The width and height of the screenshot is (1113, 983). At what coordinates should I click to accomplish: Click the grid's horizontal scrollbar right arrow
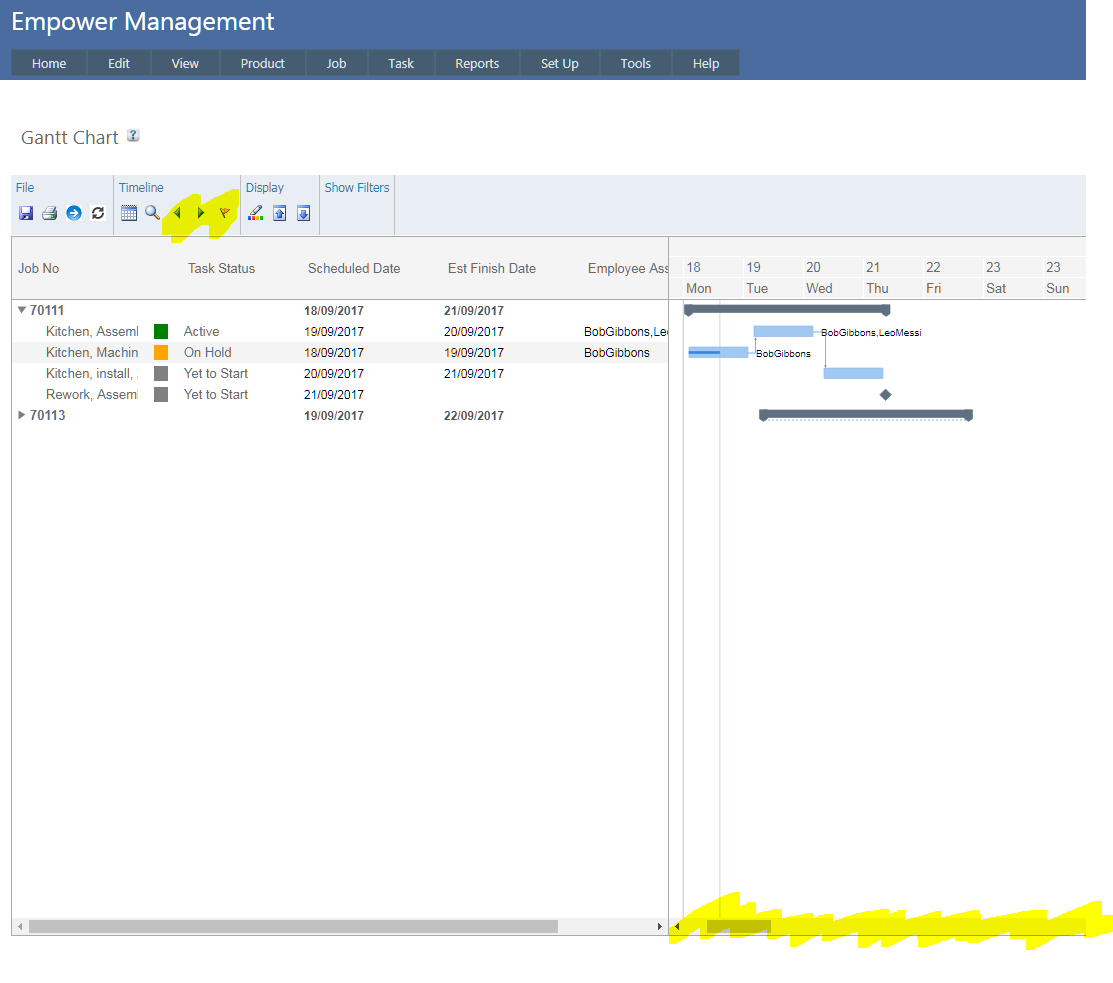click(659, 927)
